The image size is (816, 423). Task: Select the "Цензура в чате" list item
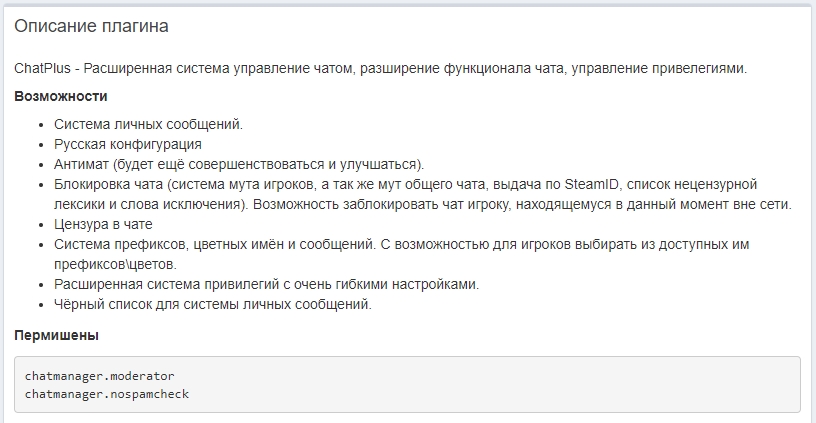[x=103, y=224]
